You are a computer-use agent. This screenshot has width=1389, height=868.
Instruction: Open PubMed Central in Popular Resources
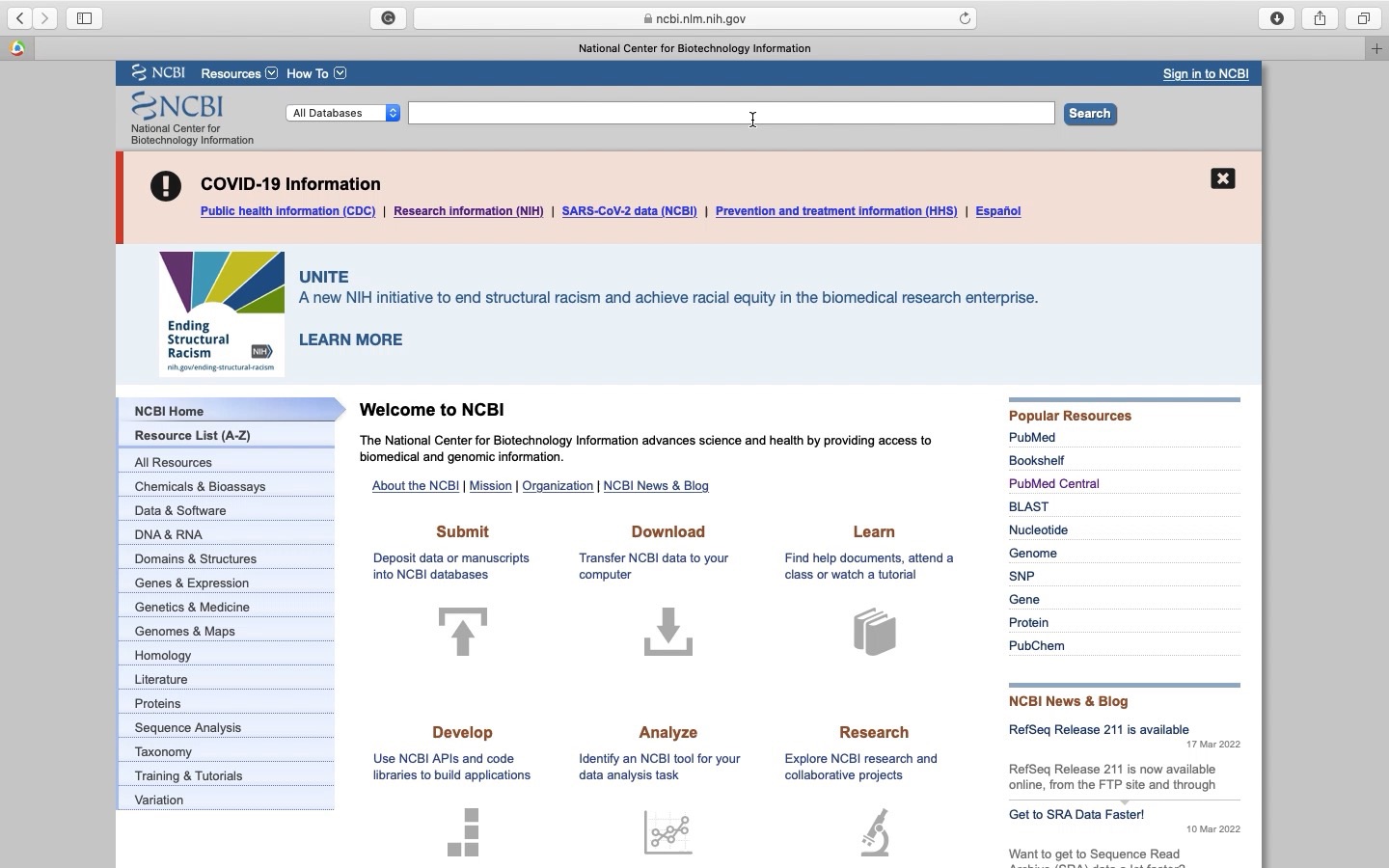click(x=1054, y=483)
